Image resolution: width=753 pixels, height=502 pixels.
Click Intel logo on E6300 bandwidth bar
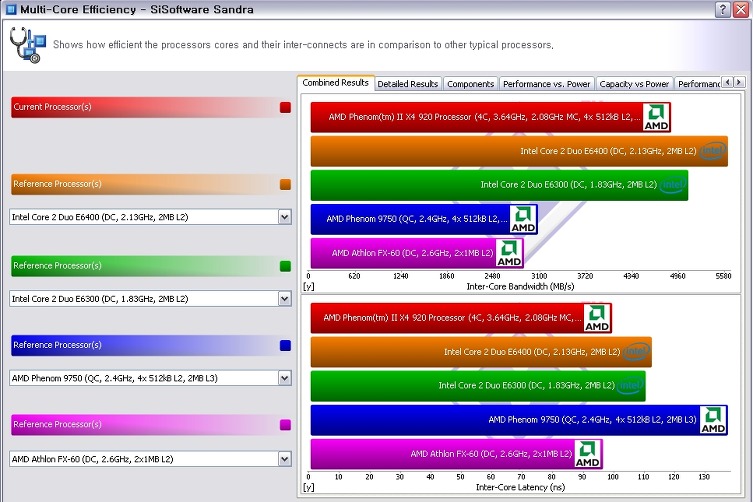pos(673,184)
